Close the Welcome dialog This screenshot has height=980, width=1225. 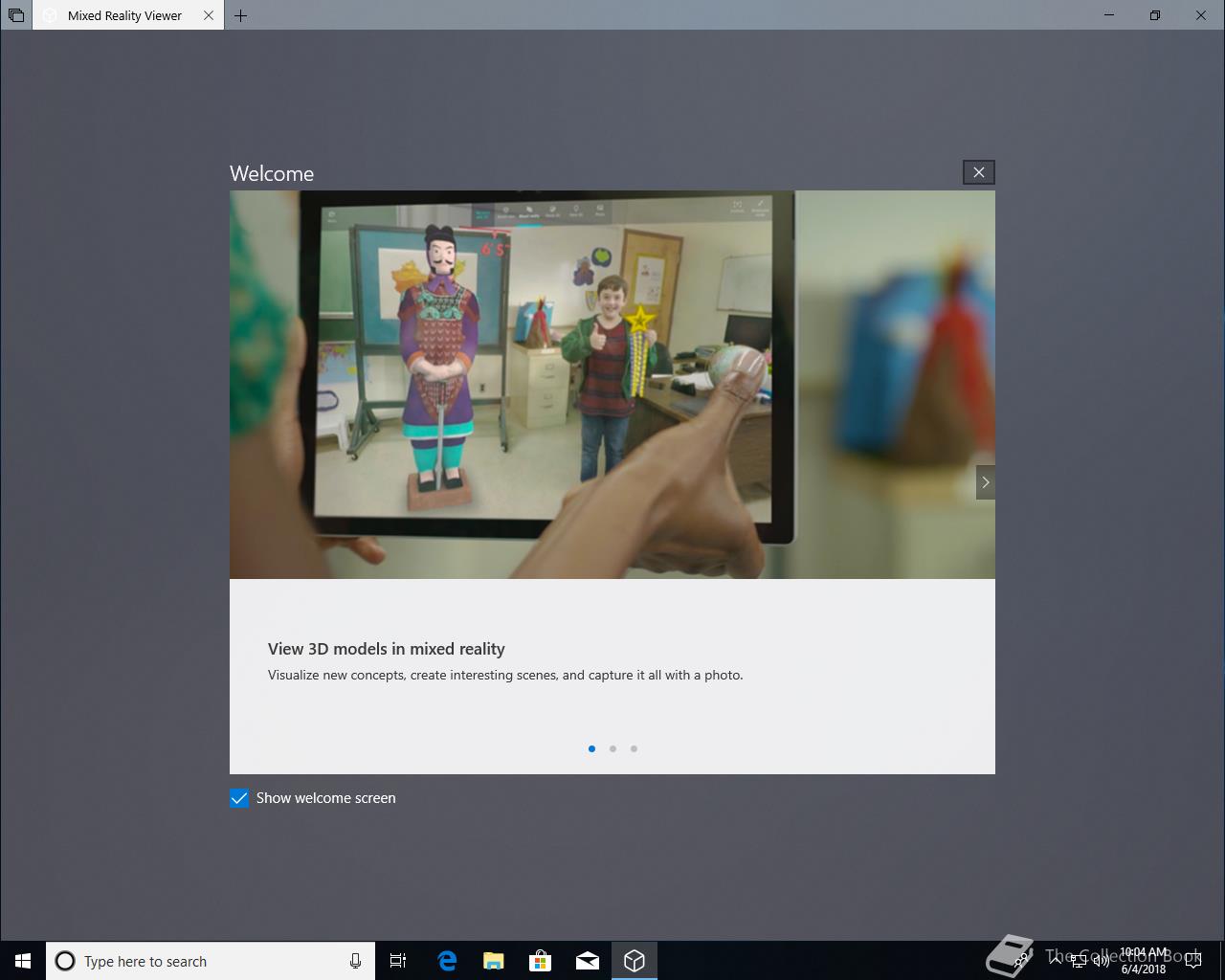[978, 172]
